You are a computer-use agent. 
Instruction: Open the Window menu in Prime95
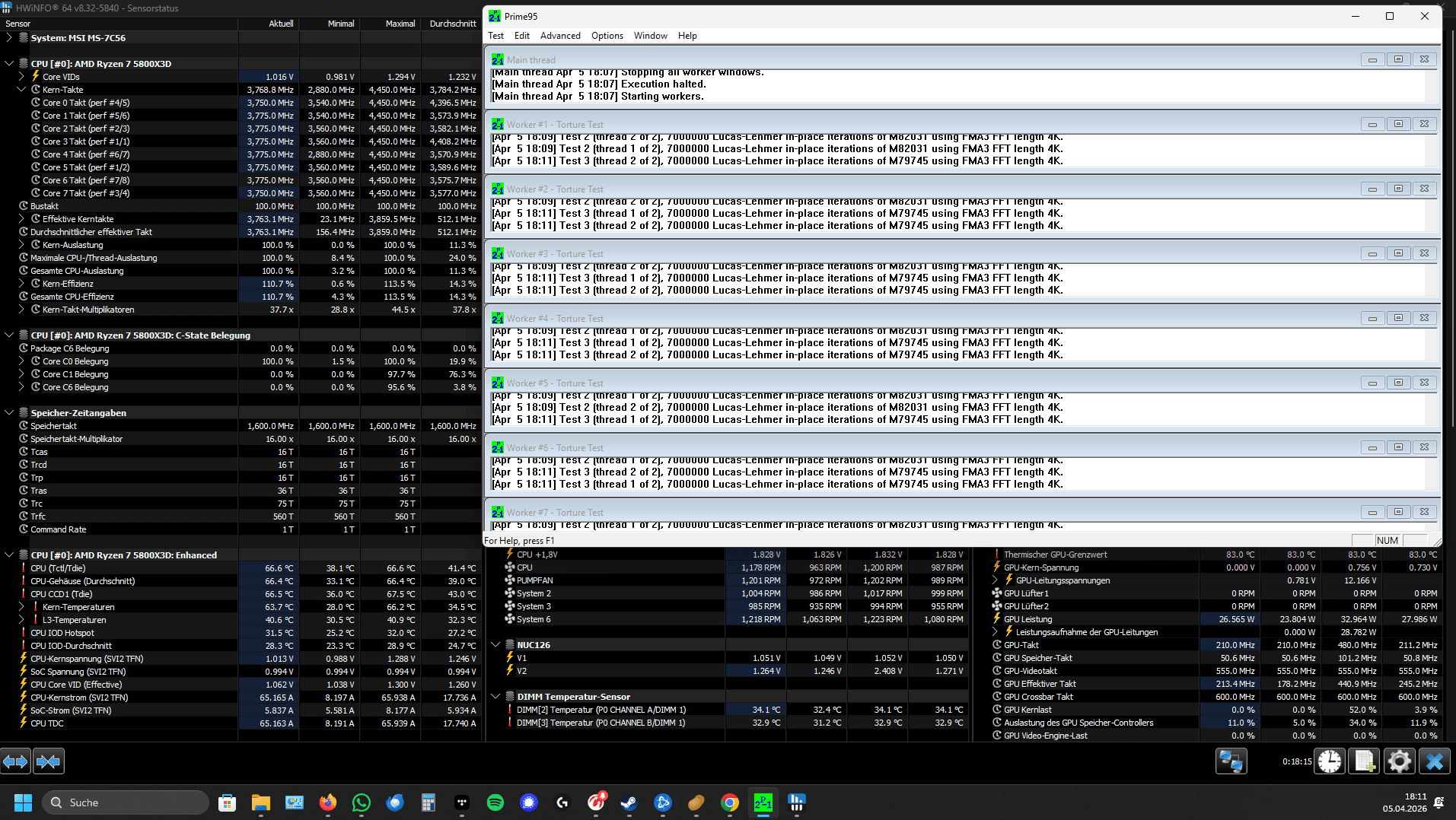point(651,36)
